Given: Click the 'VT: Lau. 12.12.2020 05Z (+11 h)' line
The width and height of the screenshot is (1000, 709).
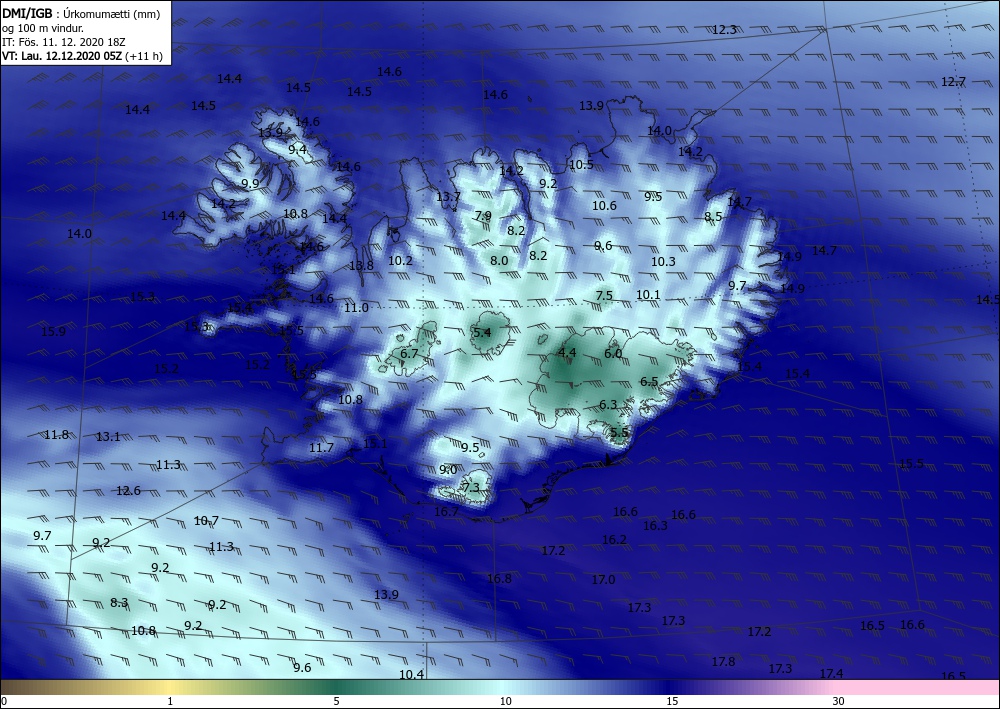Looking at the screenshot, I should [x=82, y=56].
